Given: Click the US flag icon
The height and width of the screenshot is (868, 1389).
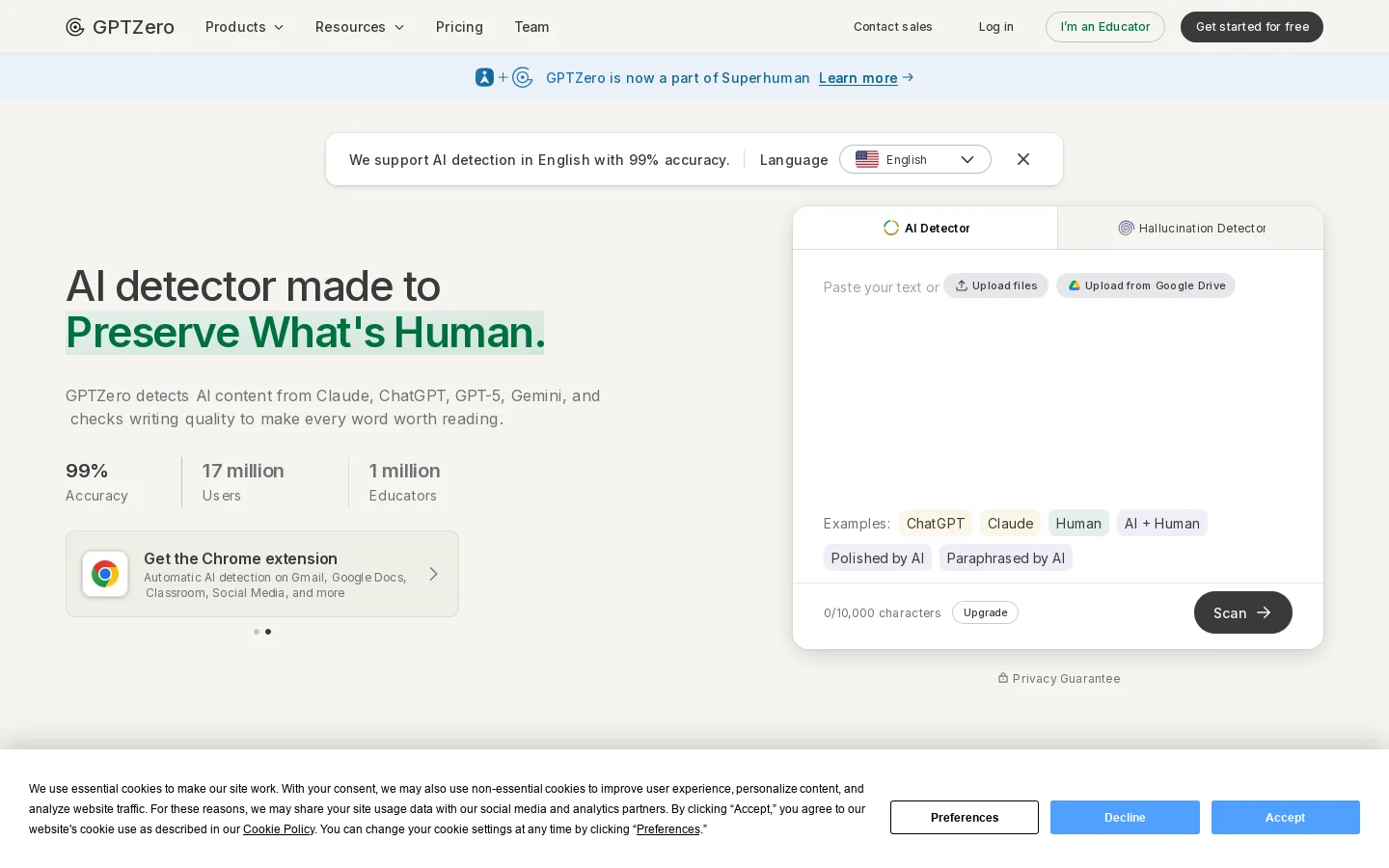Looking at the screenshot, I should click(867, 159).
